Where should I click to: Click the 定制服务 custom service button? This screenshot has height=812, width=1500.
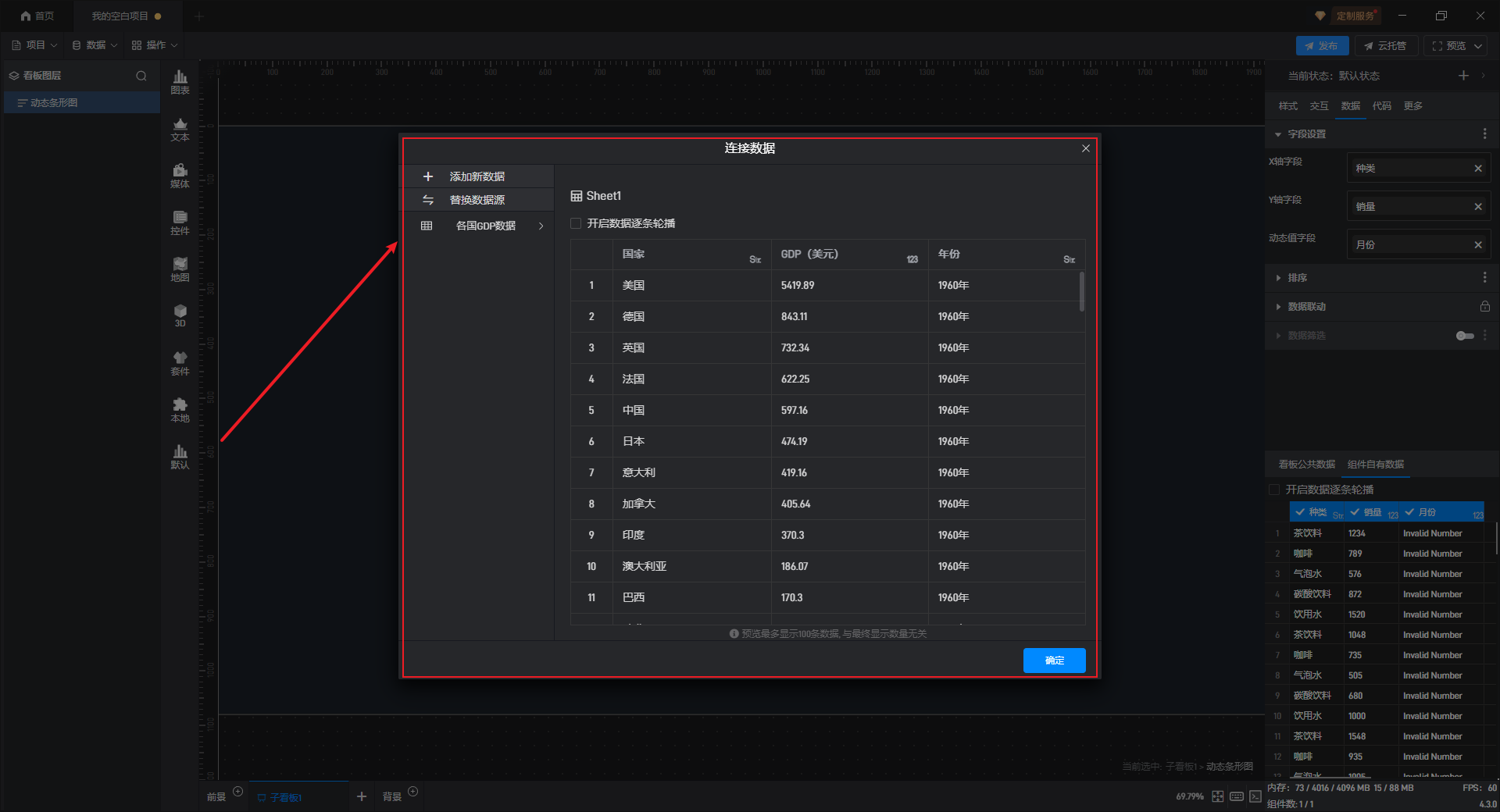1355,16
